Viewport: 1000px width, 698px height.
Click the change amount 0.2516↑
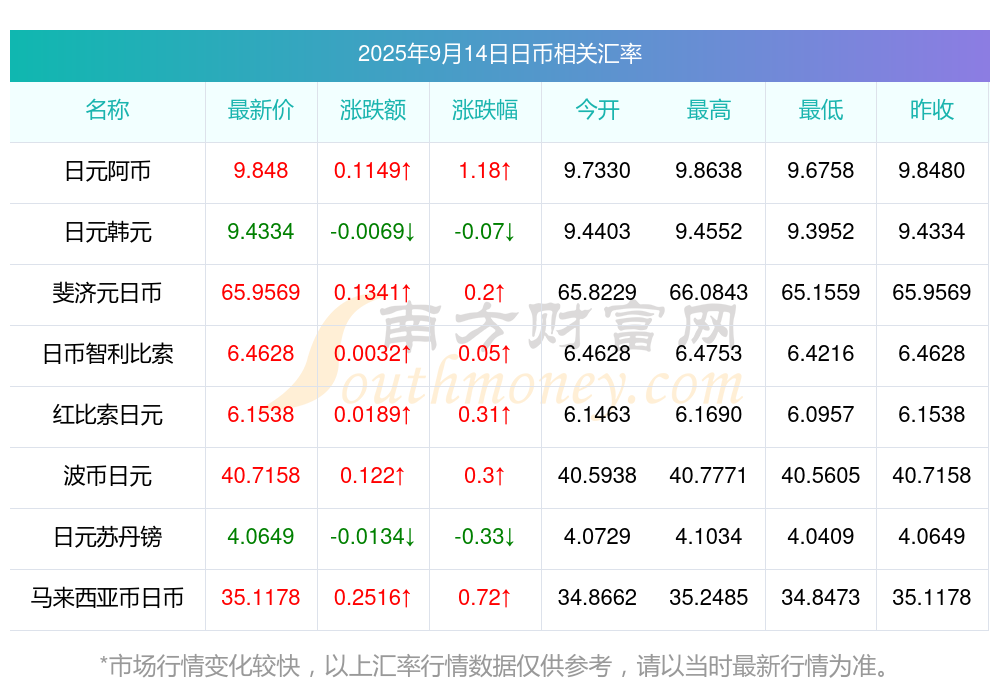[x=373, y=597]
